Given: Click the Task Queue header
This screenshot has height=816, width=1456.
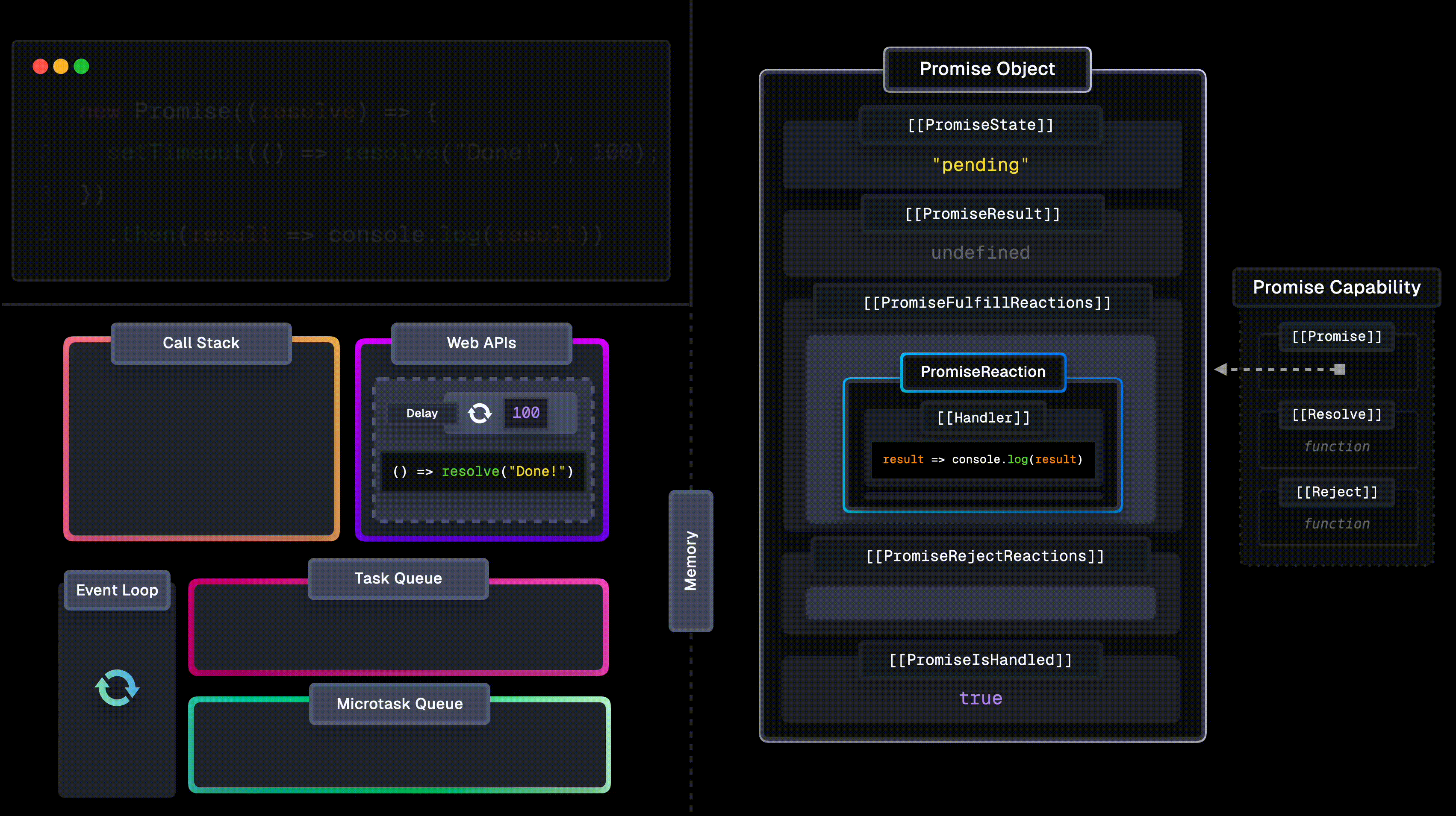Looking at the screenshot, I should coord(398,578).
